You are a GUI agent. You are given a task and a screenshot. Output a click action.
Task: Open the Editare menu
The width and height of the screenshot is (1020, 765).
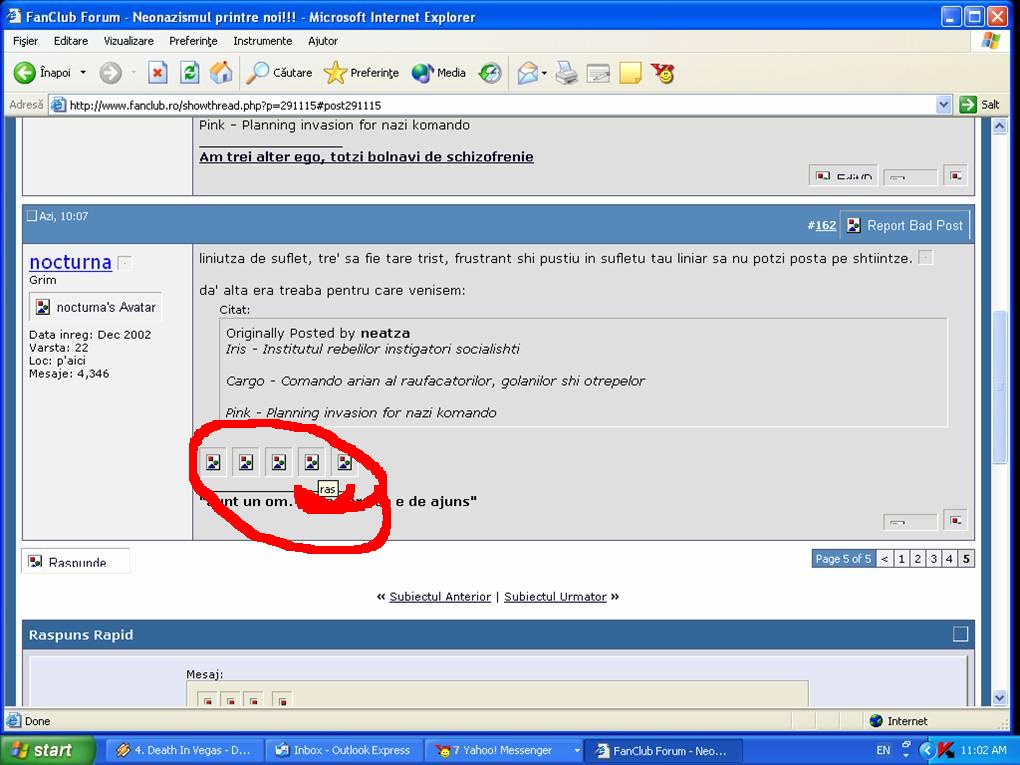click(71, 41)
